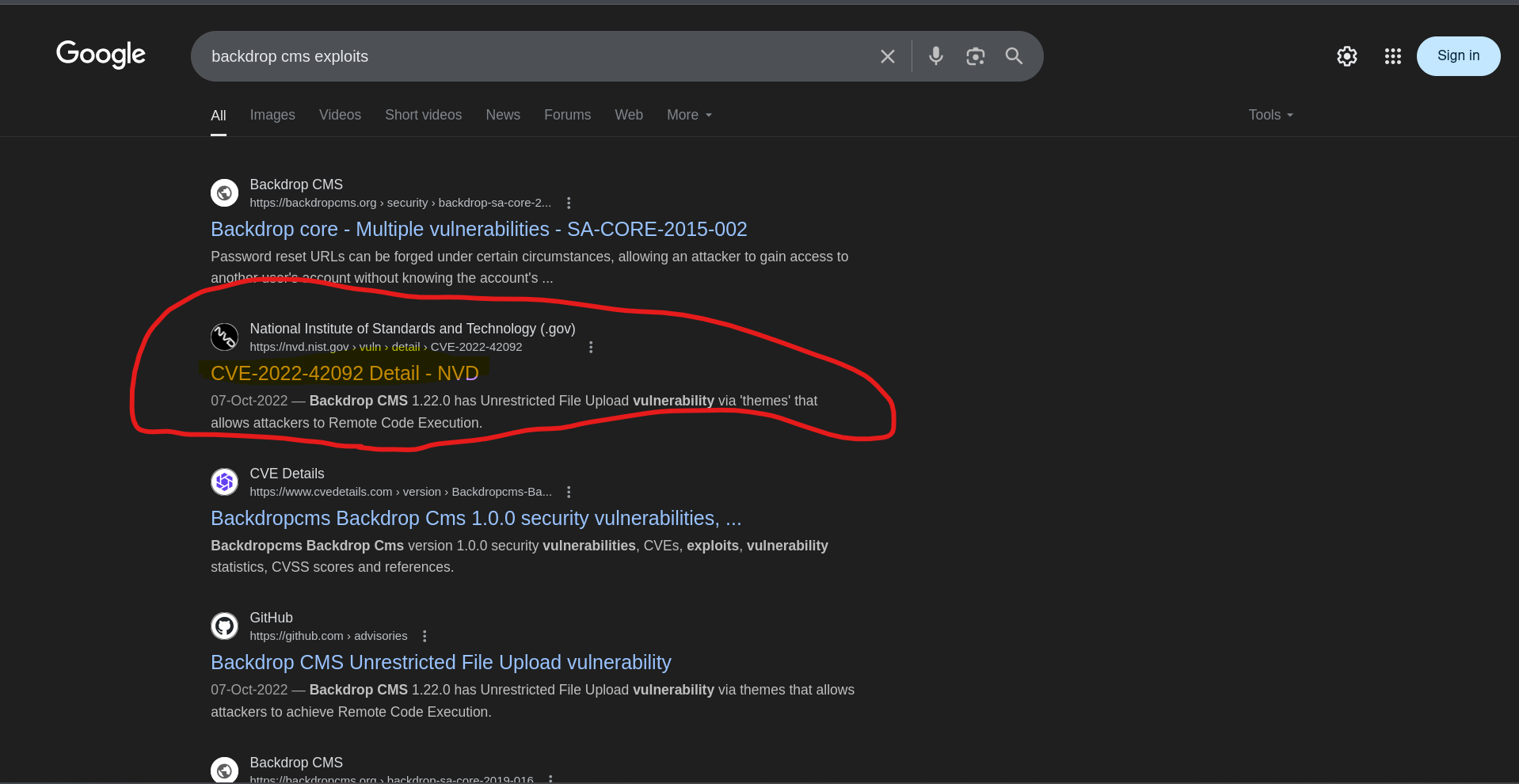Switch to the Web tab
The width and height of the screenshot is (1519, 784).
coord(629,115)
